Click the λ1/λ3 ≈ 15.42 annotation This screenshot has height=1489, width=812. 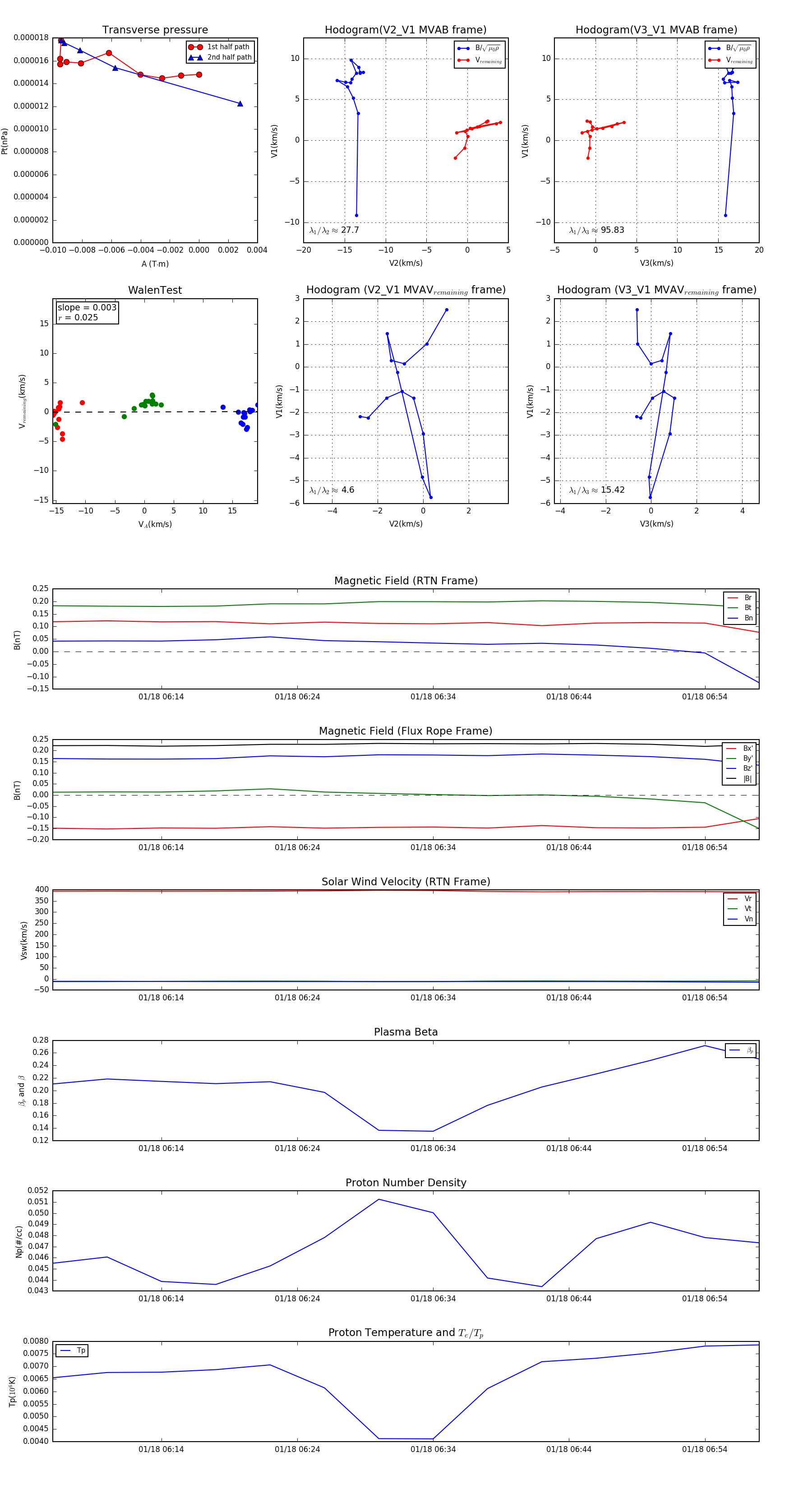[596, 490]
